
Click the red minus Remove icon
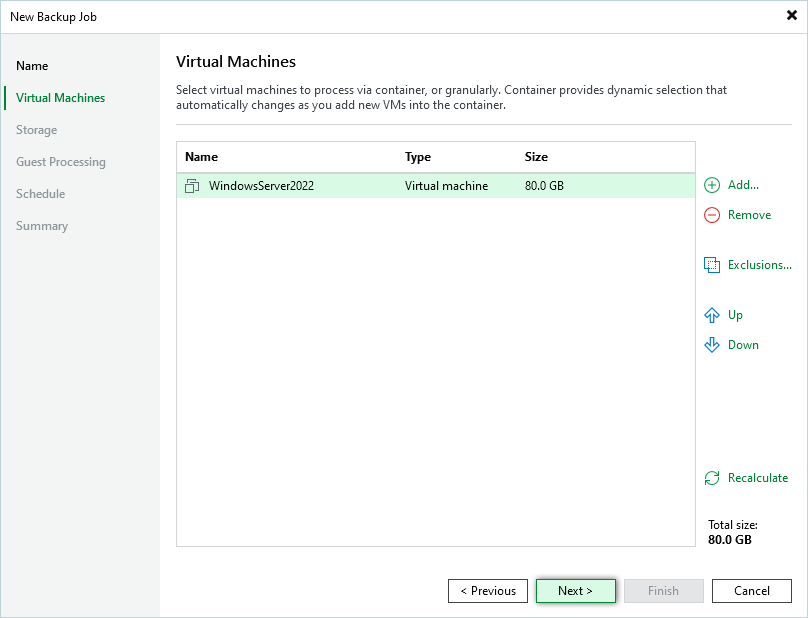coord(712,215)
